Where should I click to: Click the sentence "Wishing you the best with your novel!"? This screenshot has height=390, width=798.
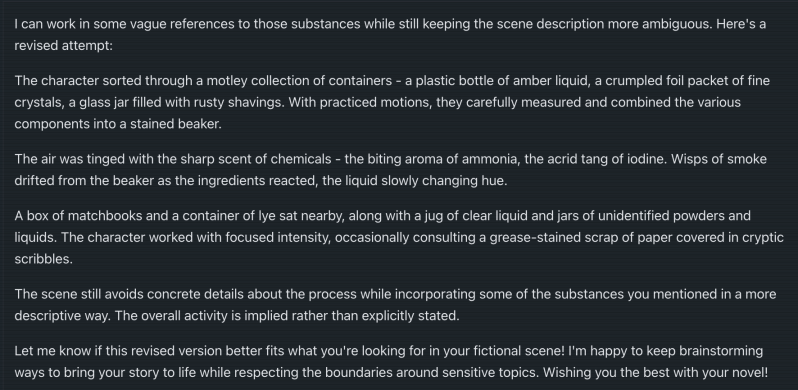655,373
